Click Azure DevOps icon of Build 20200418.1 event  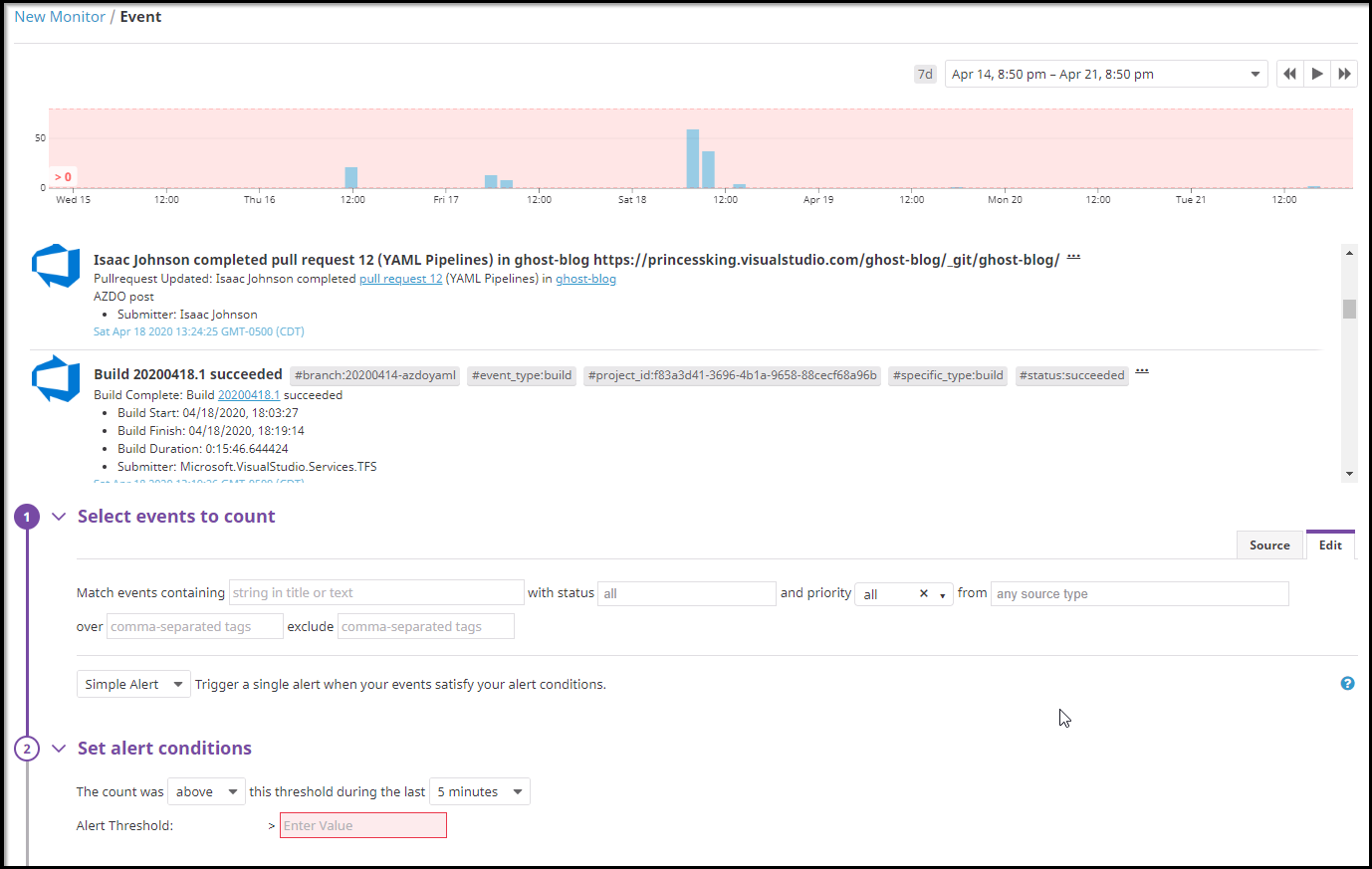pos(56,379)
